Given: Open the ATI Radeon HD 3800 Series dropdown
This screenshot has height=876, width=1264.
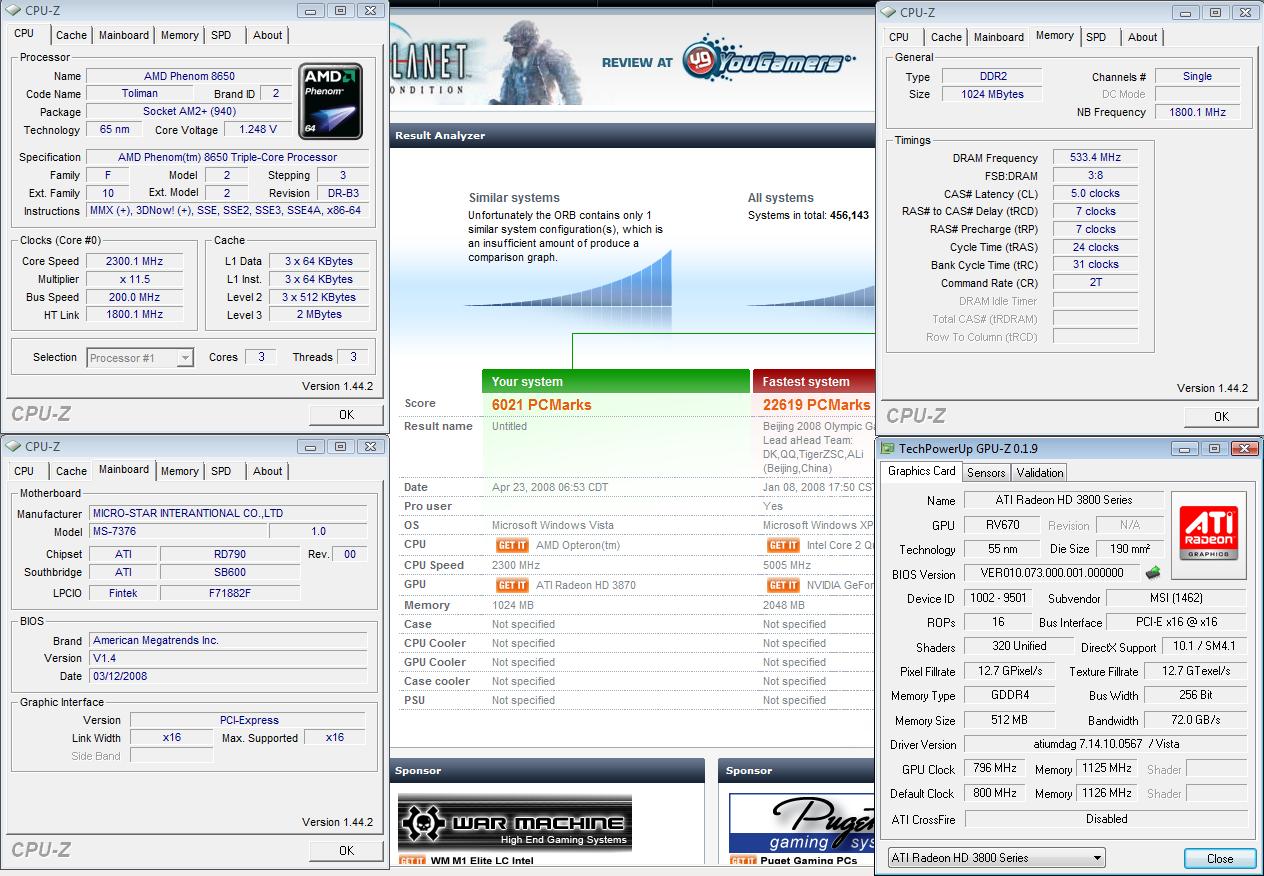Looking at the screenshot, I should (997, 858).
